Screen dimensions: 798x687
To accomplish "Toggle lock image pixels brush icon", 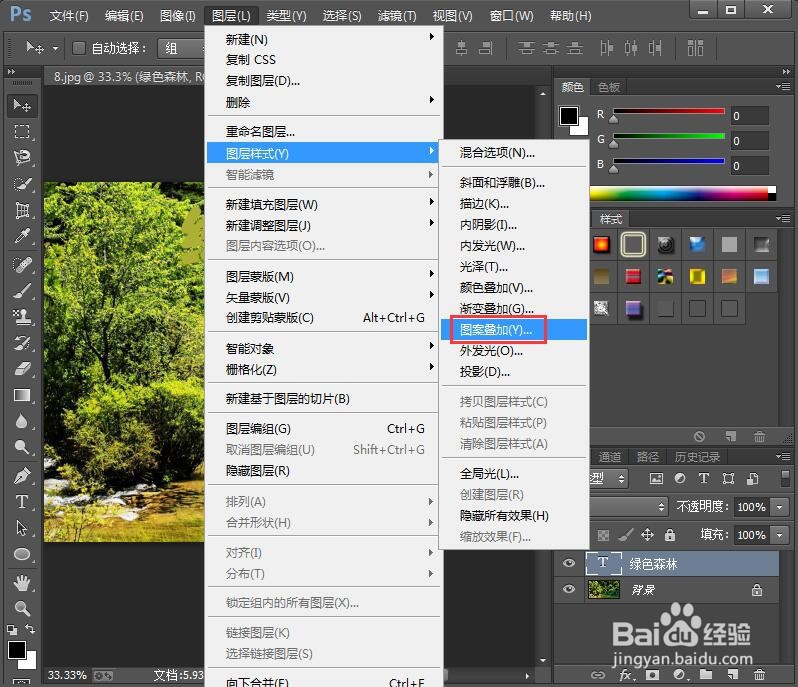I will 625,535.
